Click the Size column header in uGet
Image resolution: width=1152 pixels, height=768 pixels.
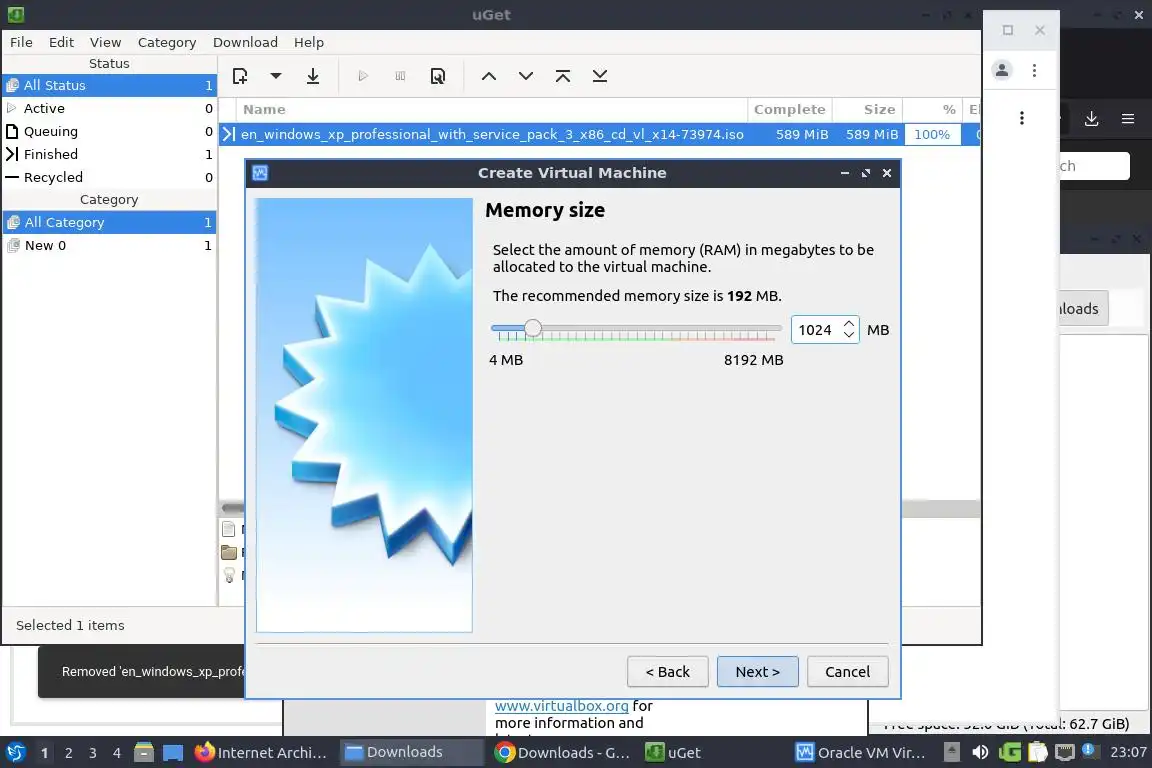868,110
